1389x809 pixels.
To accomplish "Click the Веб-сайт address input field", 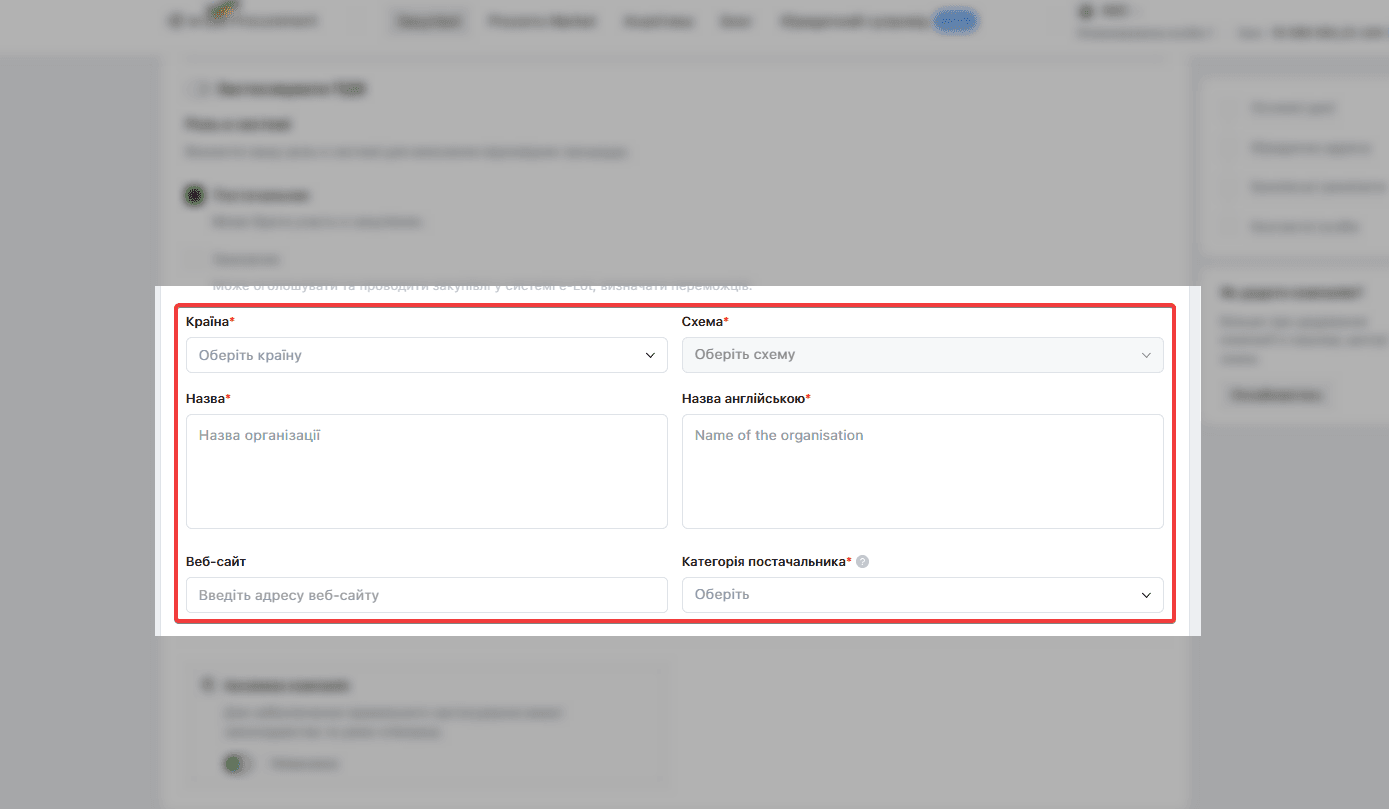I will click(427, 595).
